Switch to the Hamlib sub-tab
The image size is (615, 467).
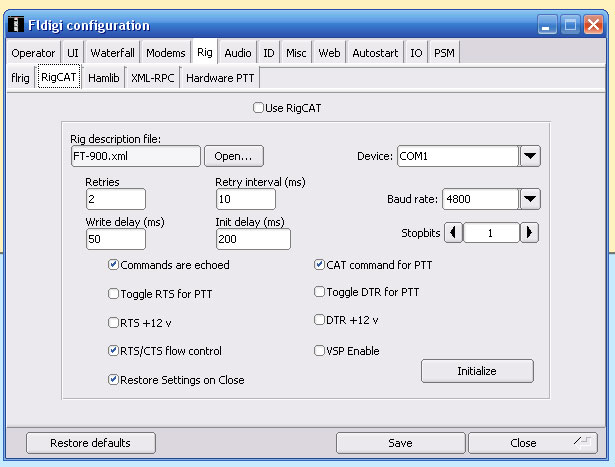pos(104,77)
